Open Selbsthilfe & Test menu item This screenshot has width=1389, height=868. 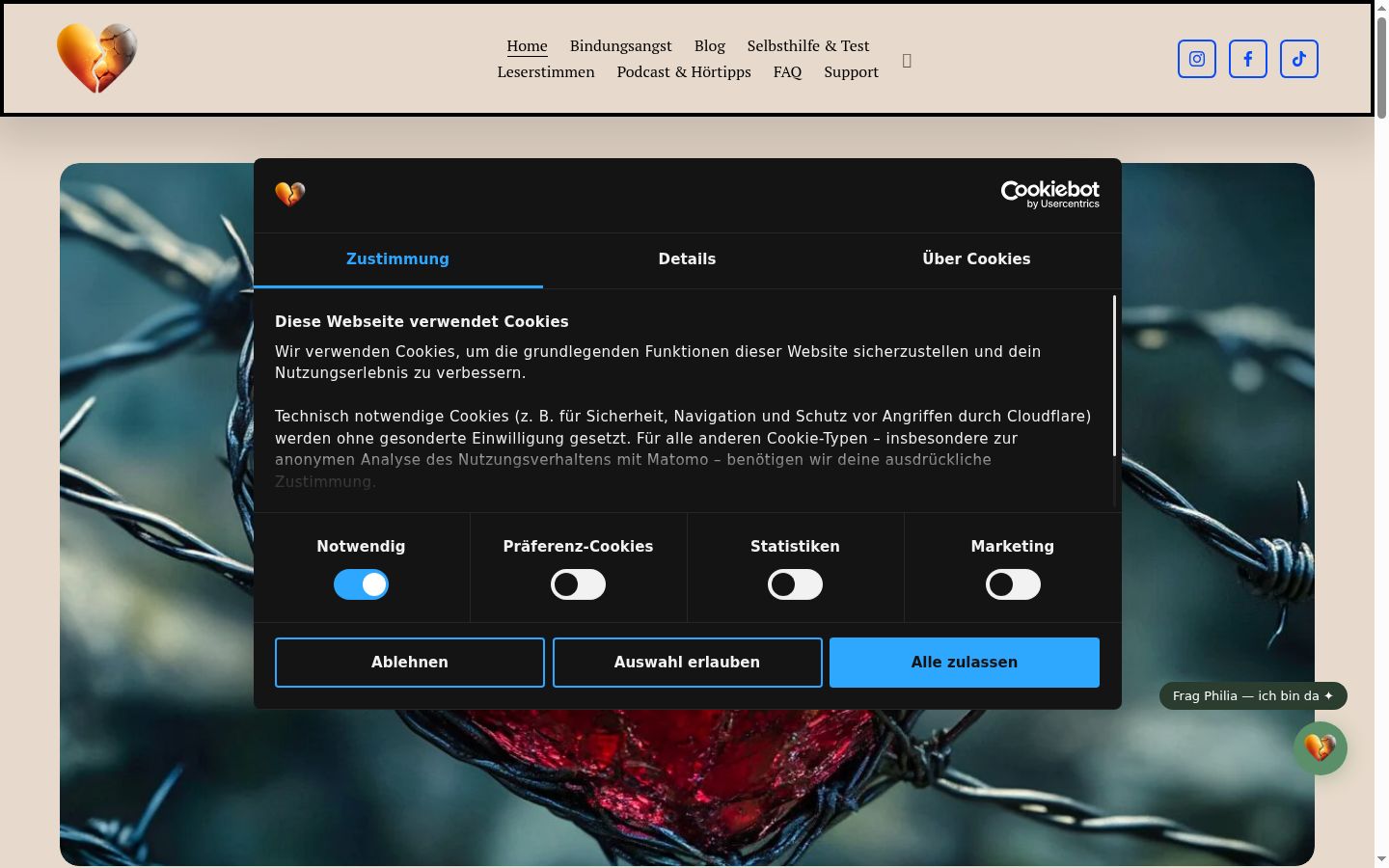click(x=808, y=46)
